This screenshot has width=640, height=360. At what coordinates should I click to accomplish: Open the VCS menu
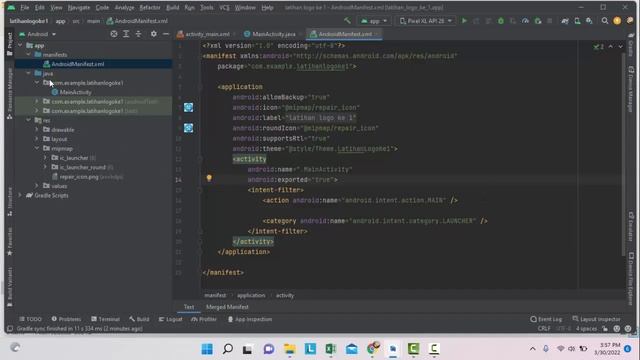(224, 7)
